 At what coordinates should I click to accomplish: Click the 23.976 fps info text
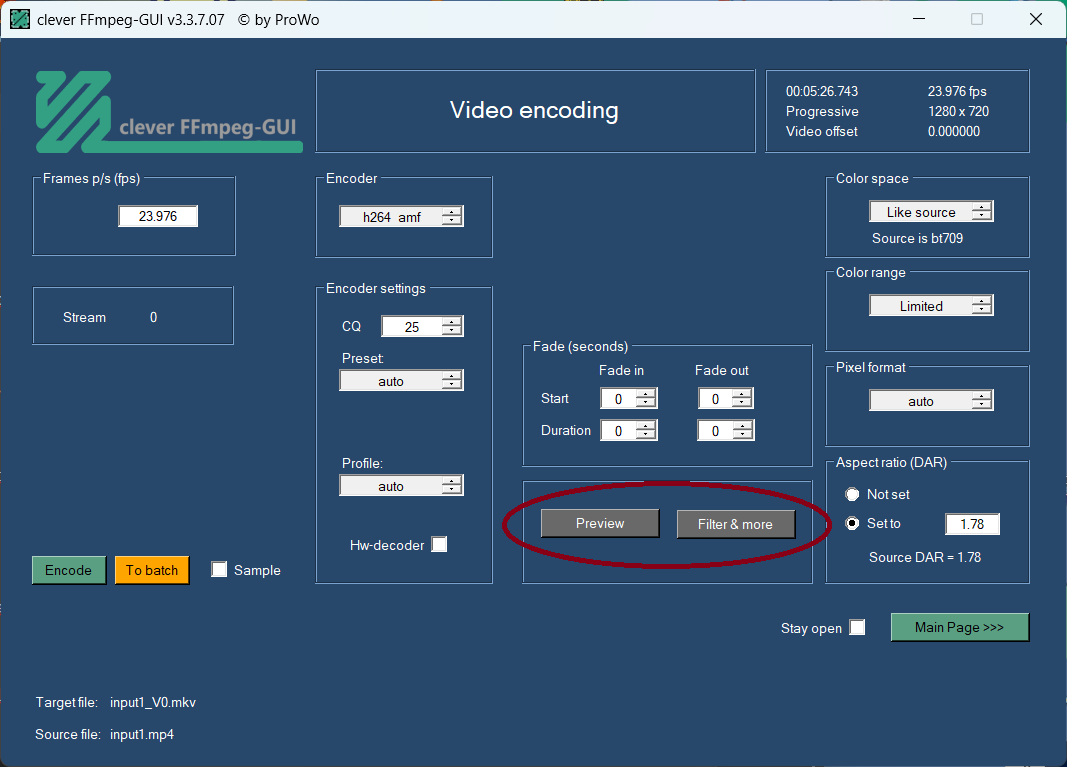957,91
